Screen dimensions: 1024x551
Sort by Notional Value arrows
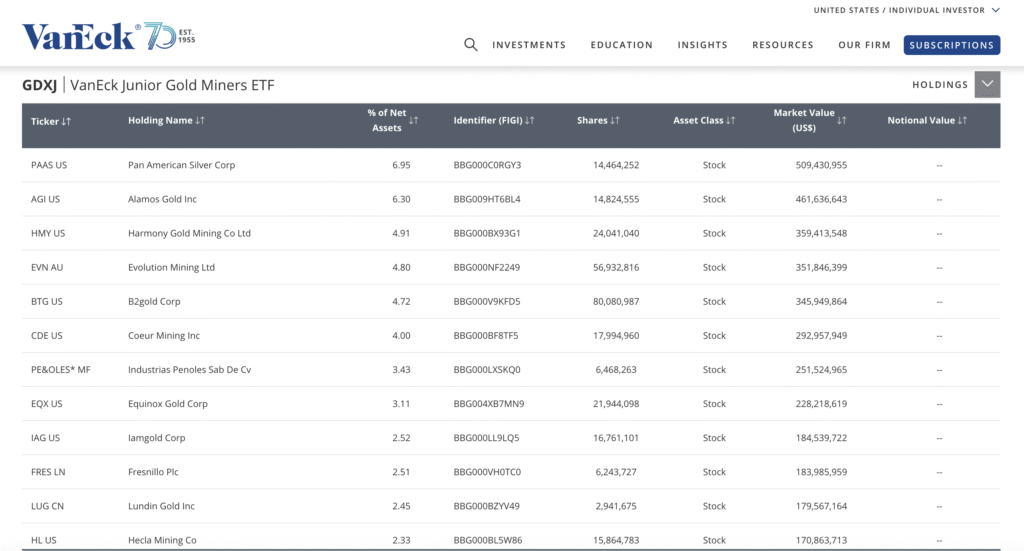pyautogui.click(x=962, y=121)
